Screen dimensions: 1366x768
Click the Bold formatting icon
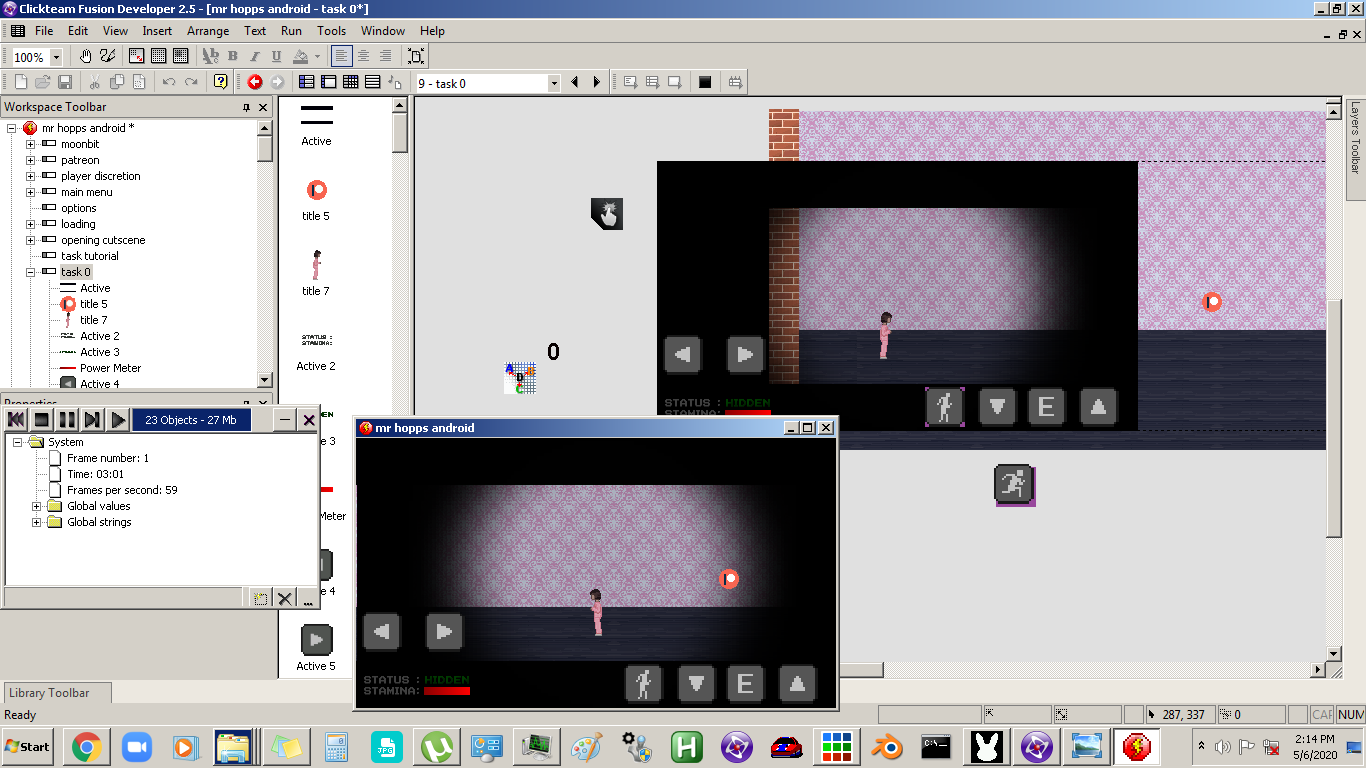pos(233,57)
